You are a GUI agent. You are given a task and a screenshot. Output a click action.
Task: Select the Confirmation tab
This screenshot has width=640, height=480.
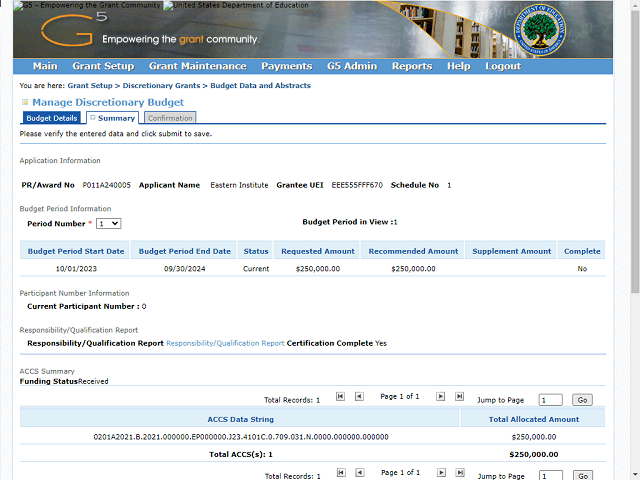point(170,118)
